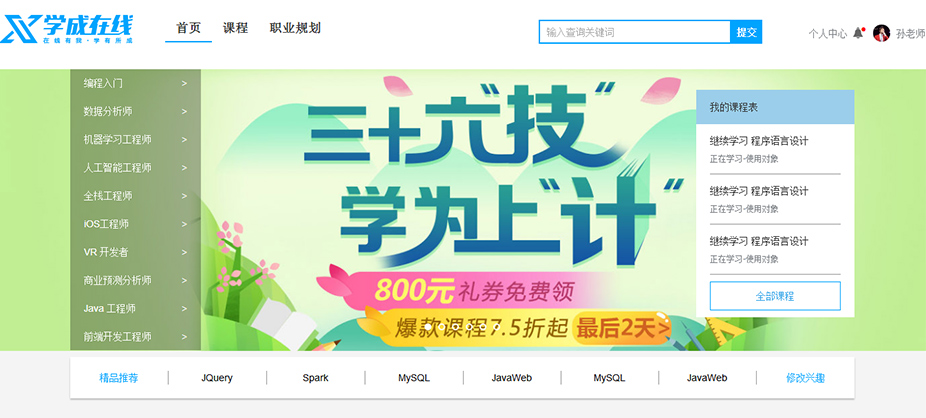Open 个人中心 link
926x418 pixels.
(x=827, y=34)
